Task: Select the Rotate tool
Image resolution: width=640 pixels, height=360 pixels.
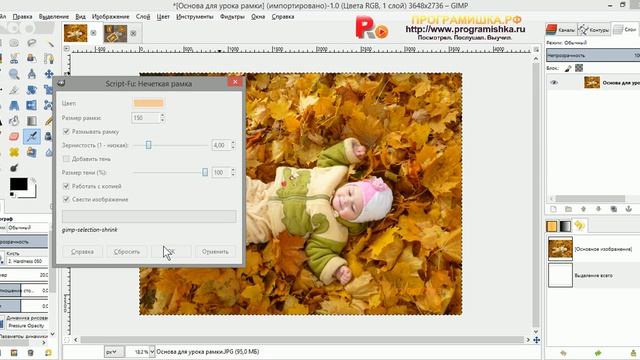Action: pos(31,90)
